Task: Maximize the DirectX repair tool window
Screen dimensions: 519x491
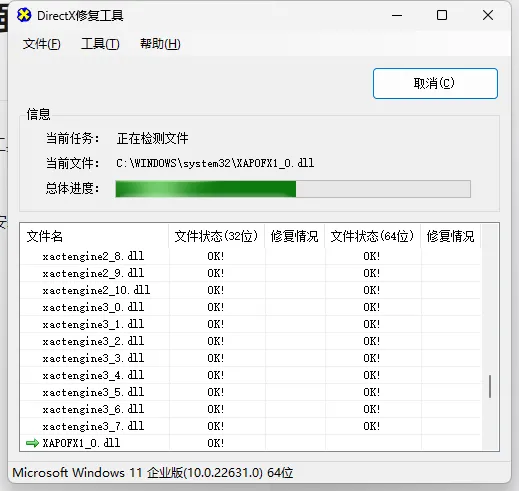Action: pos(442,15)
